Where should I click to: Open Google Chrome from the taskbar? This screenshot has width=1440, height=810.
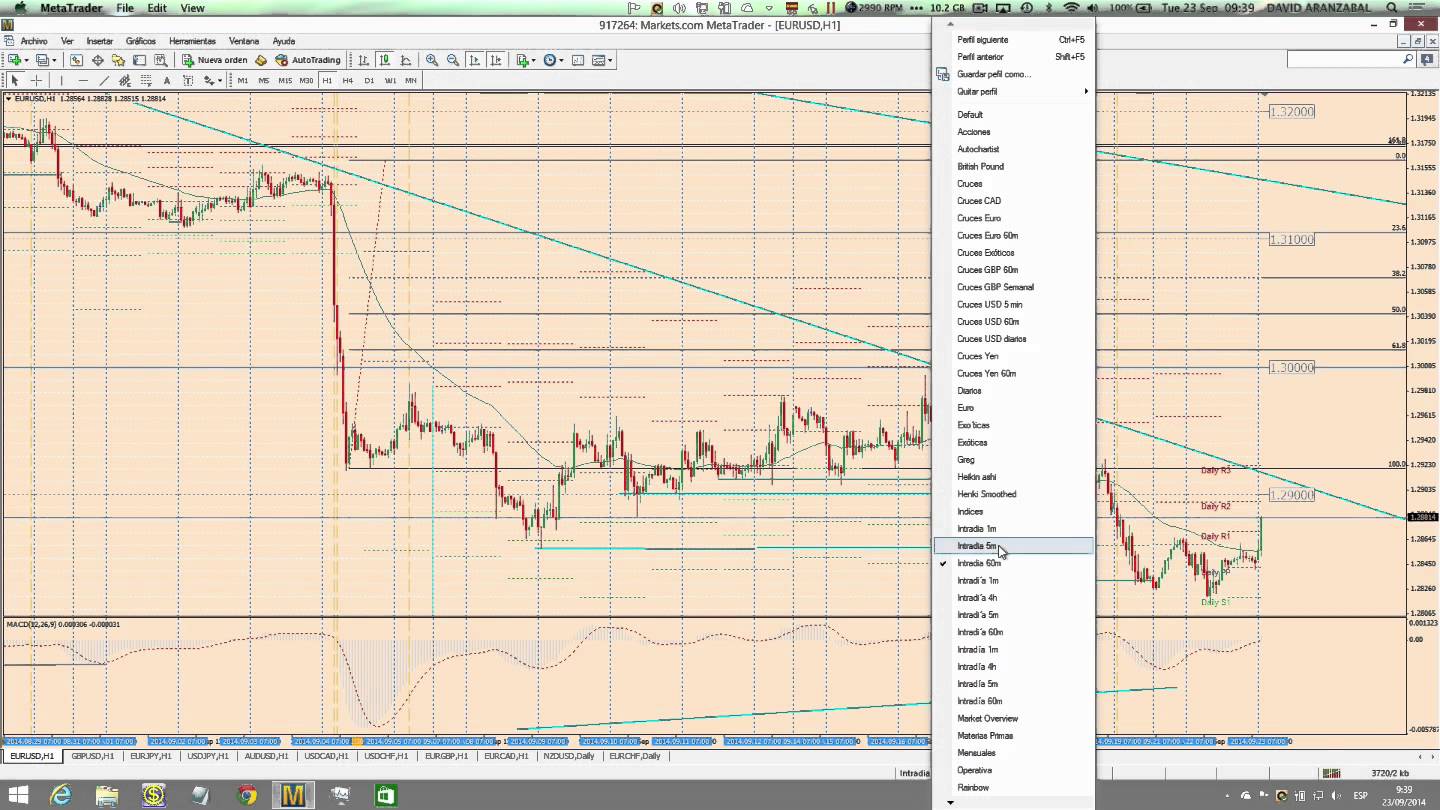[x=247, y=796]
